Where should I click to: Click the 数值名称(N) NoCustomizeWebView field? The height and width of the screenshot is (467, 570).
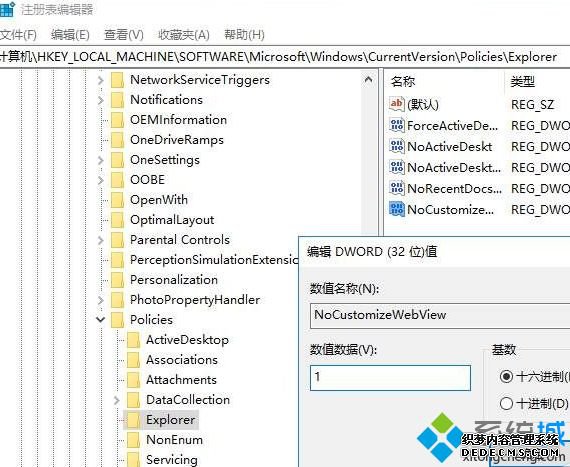coord(440,315)
